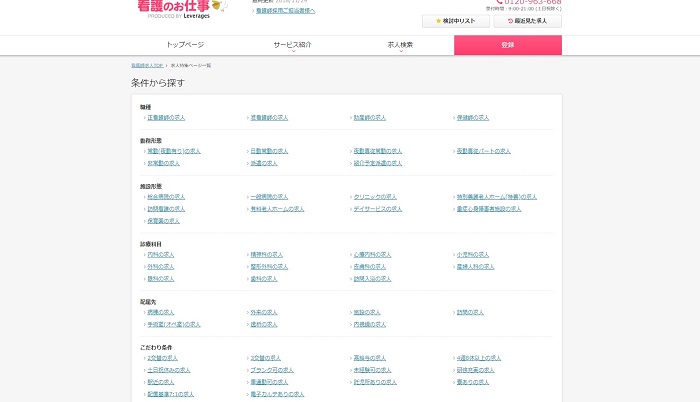Image resolution: width=700 pixels, height=402 pixels.
Task: Open the デイサービスの求人 link
Action: click(378, 209)
